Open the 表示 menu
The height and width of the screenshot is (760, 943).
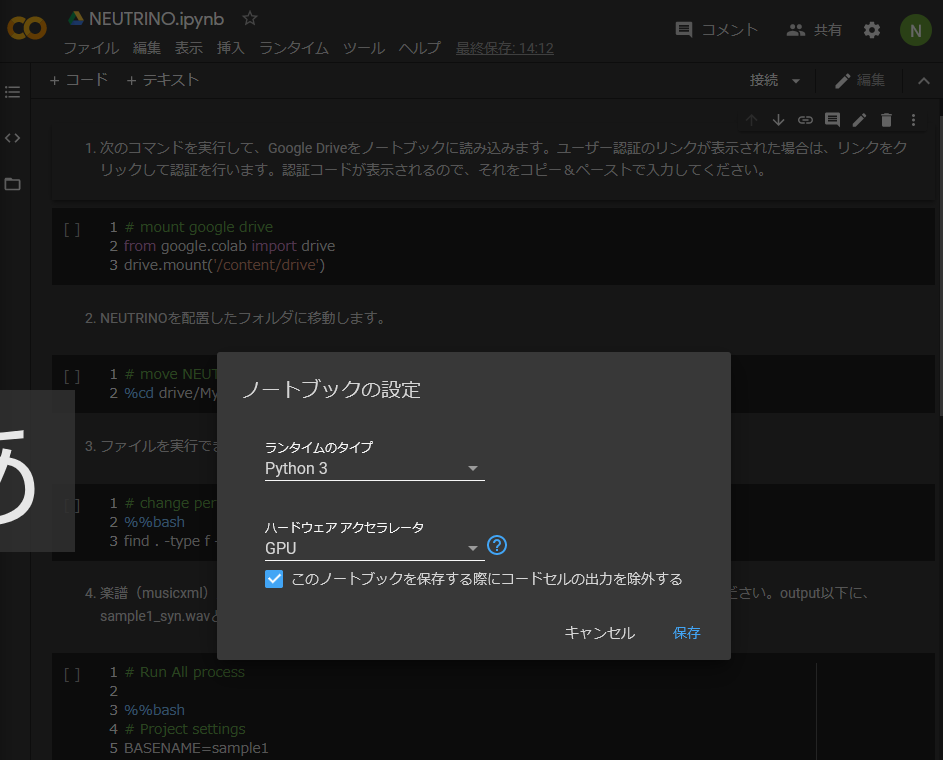tap(189, 48)
